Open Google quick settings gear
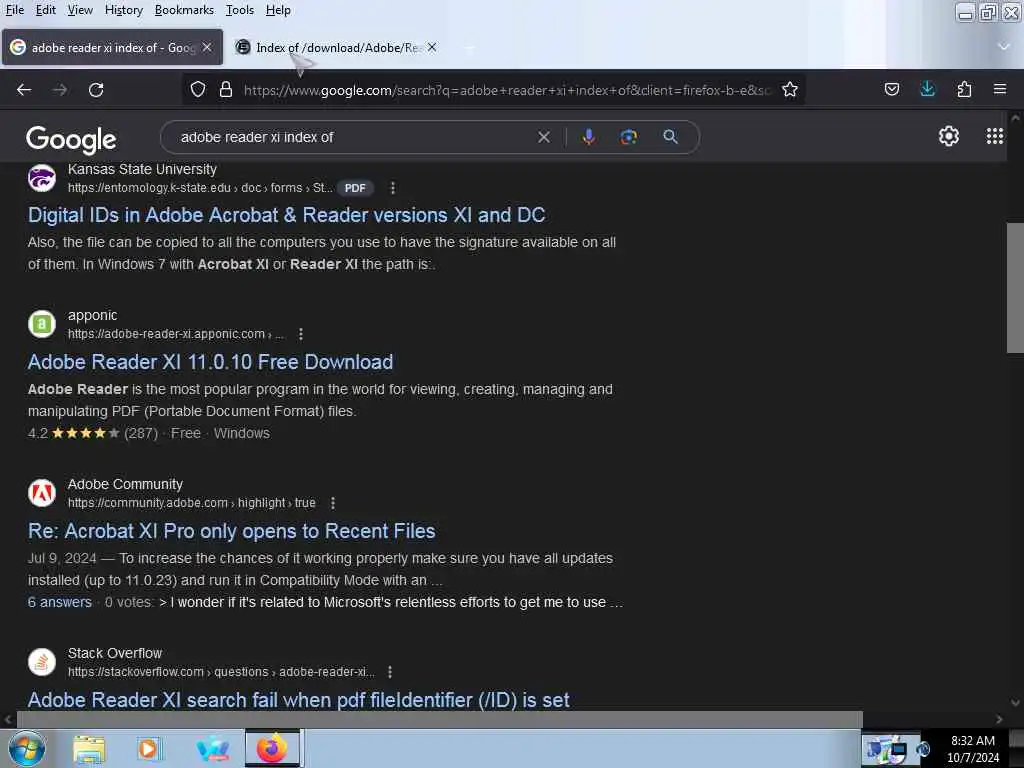 948,136
